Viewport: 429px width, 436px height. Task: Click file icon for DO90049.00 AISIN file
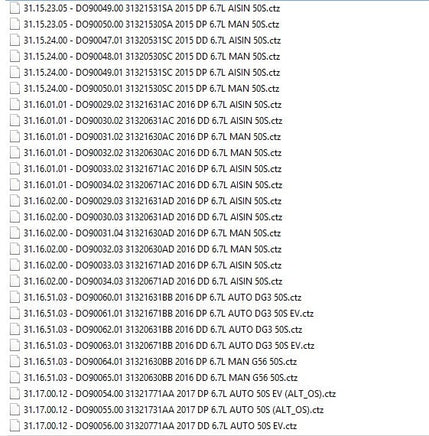[15, 8]
